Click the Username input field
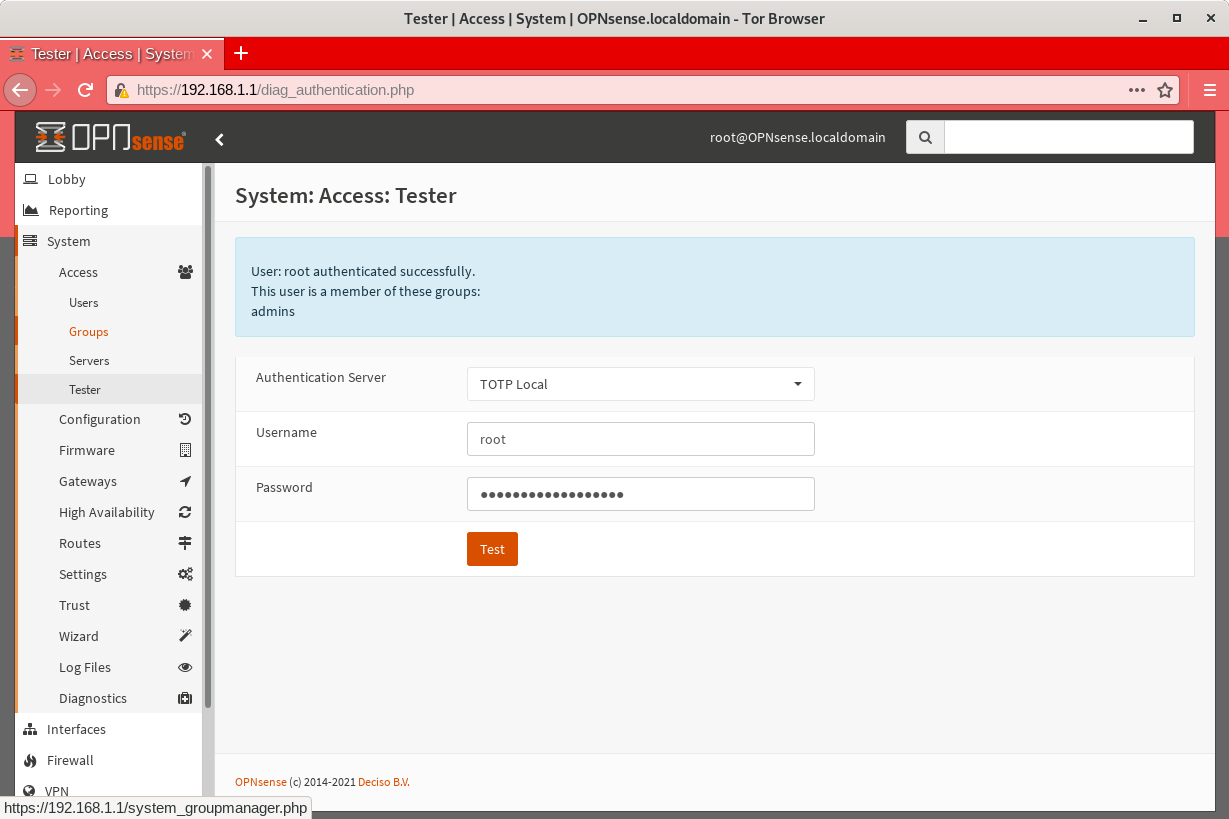 click(x=640, y=439)
